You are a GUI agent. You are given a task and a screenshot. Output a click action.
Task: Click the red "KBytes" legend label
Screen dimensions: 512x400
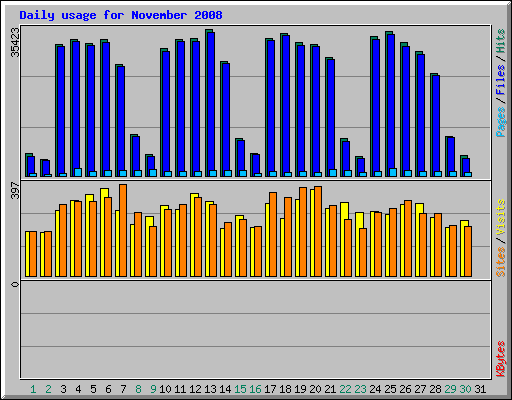[501, 359]
